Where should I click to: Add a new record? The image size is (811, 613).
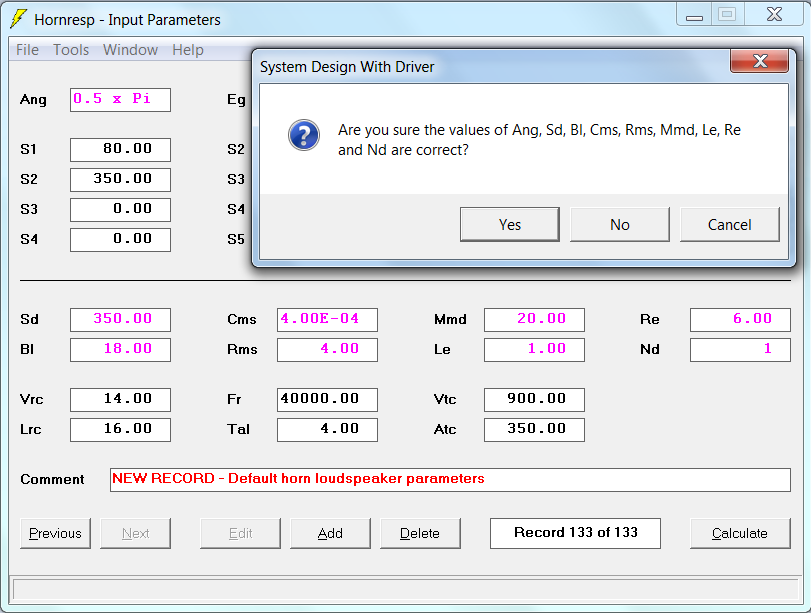(x=330, y=533)
